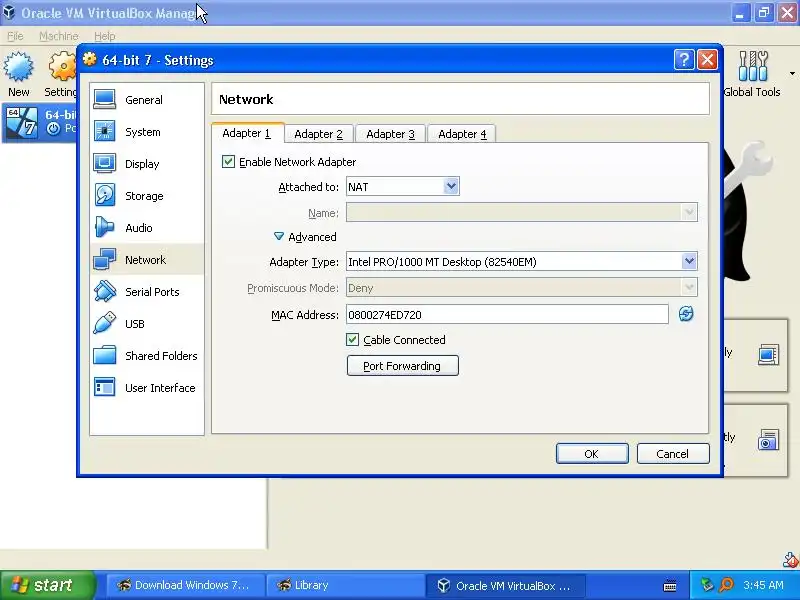Select the Network category in sidebar
Screen dimensions: 800x600
coord(146,260)
